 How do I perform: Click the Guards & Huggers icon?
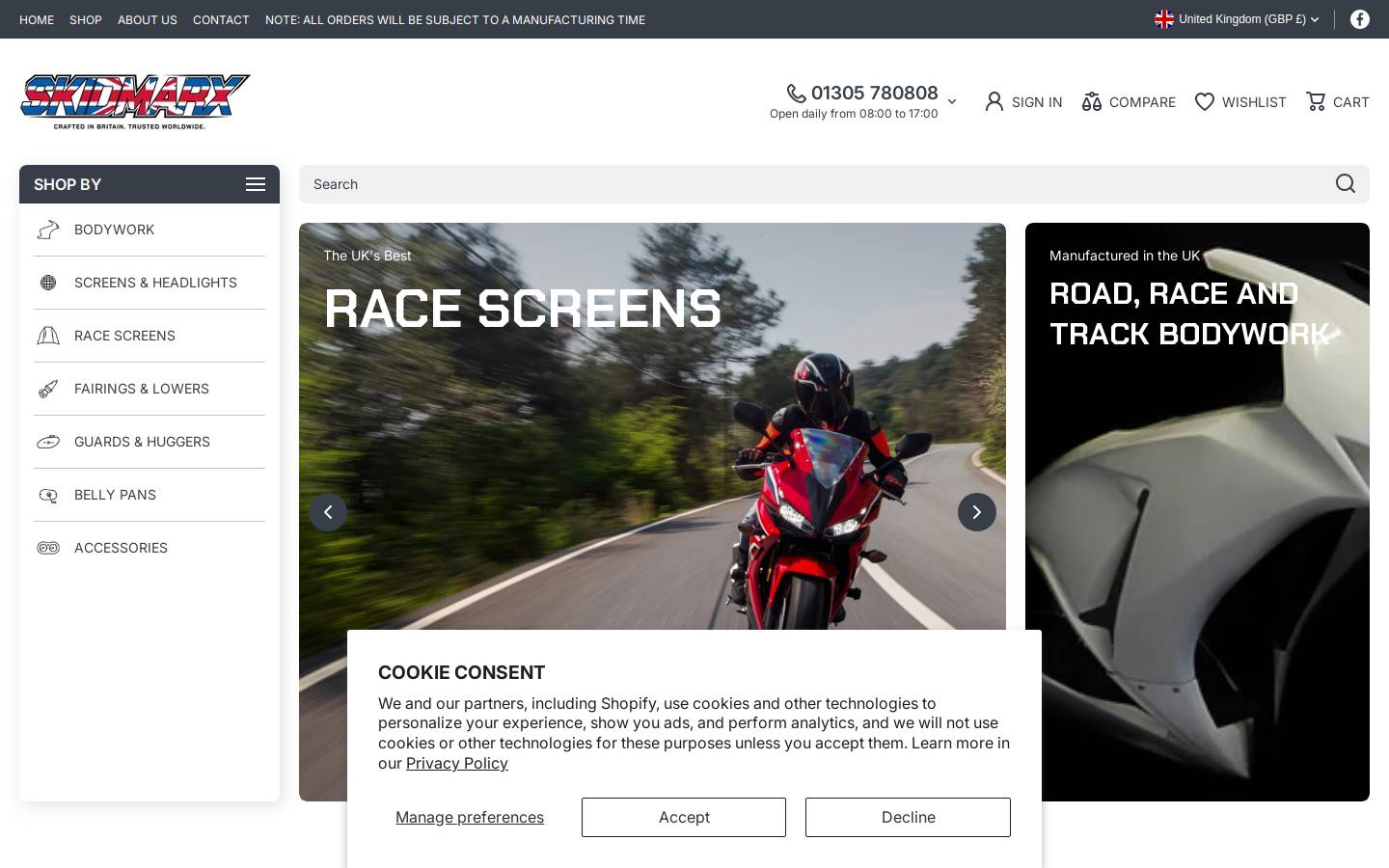click(x=48, y=442)
